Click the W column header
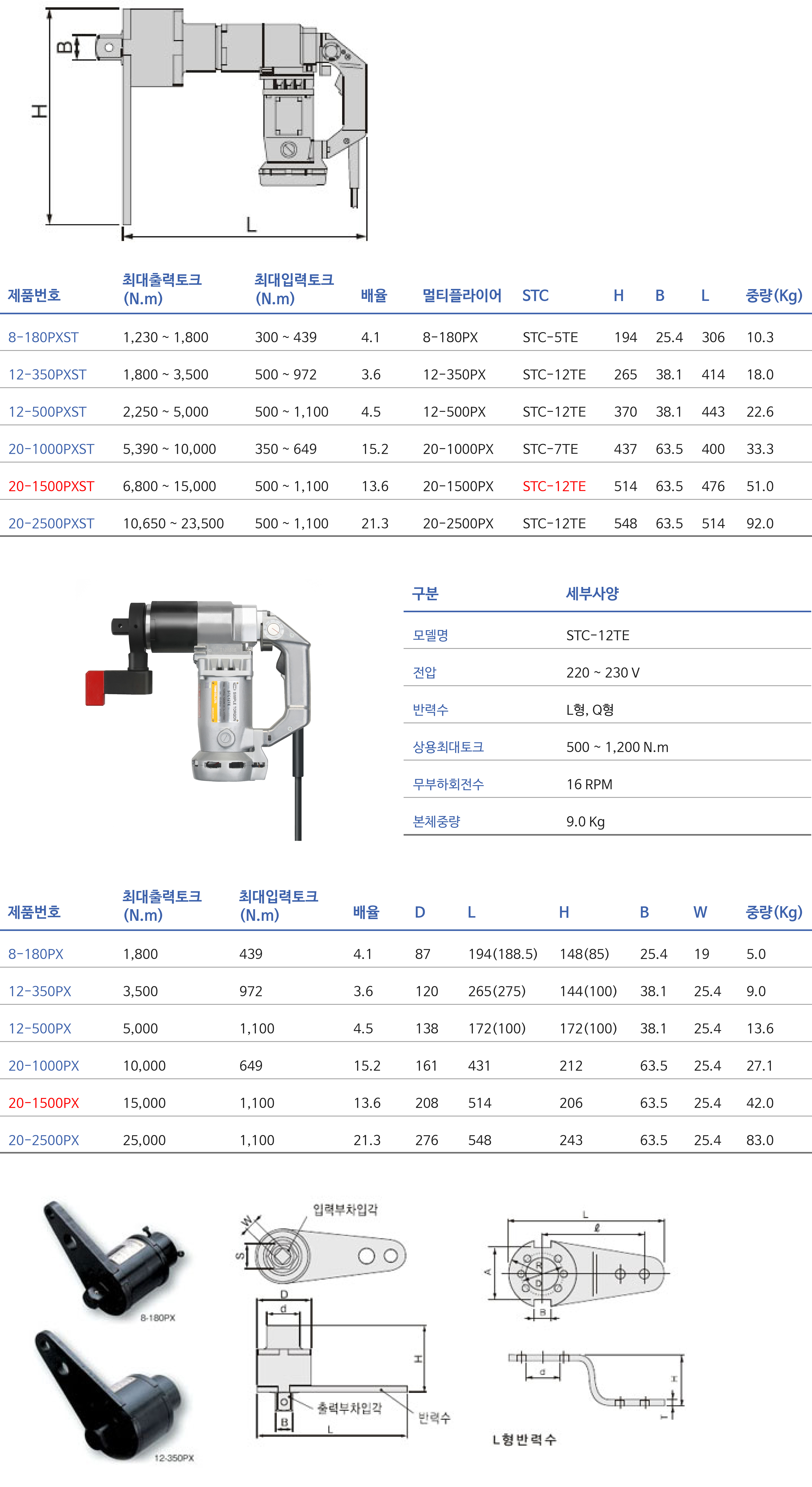 click(x=700, y=912)
